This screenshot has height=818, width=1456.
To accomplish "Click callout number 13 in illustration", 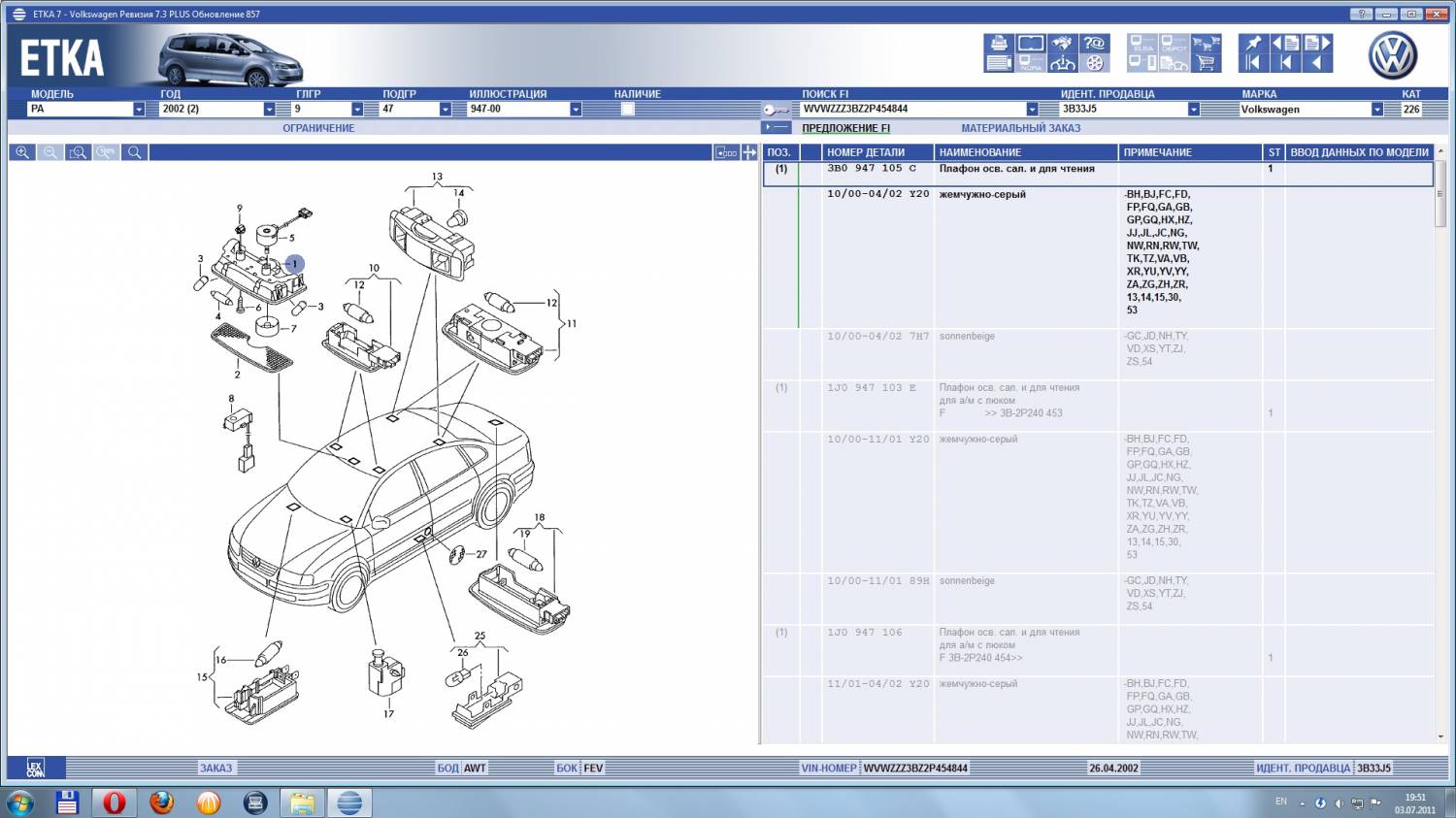I will (x=437, y=177).
